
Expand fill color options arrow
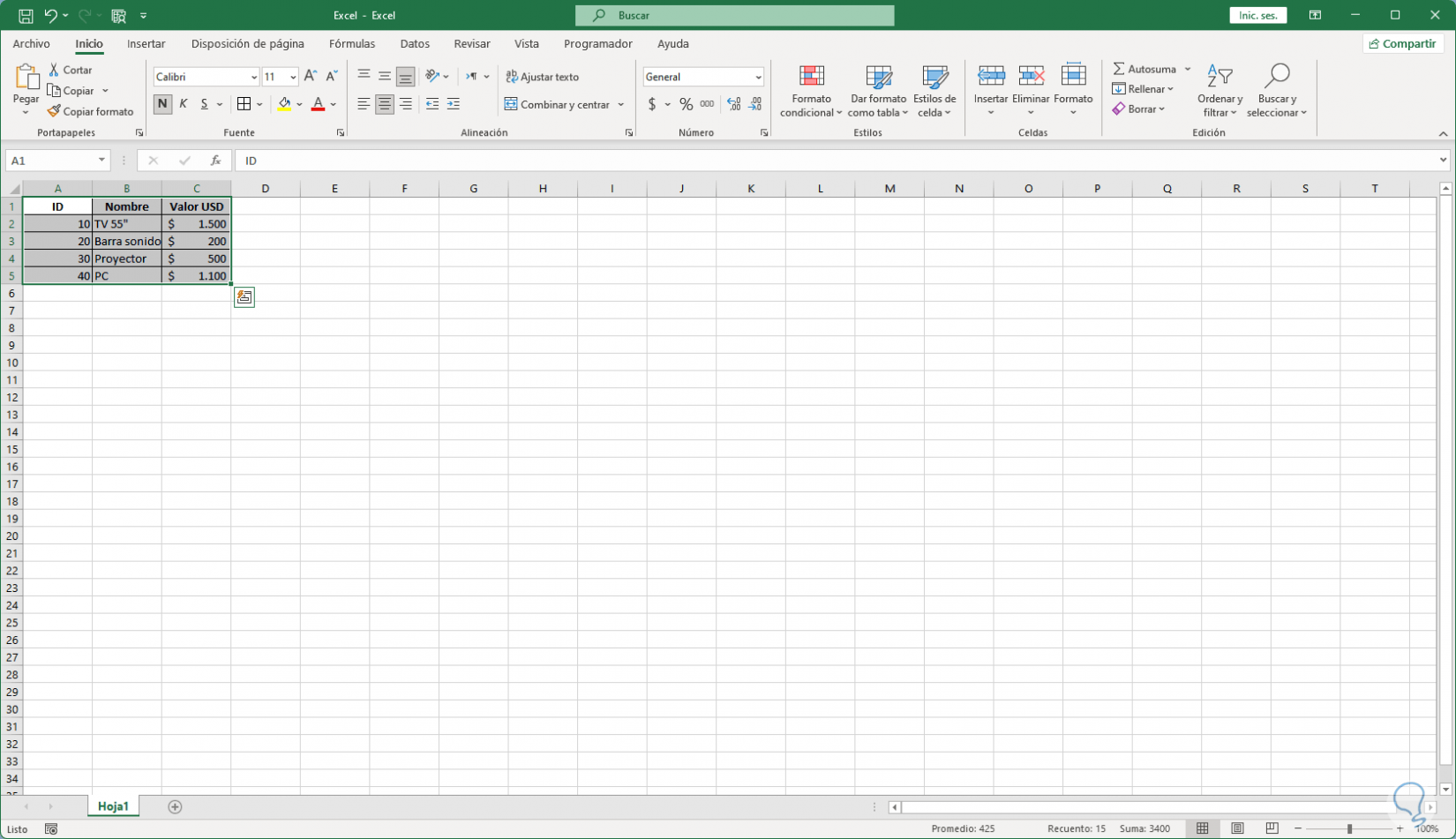coord(300,104)
